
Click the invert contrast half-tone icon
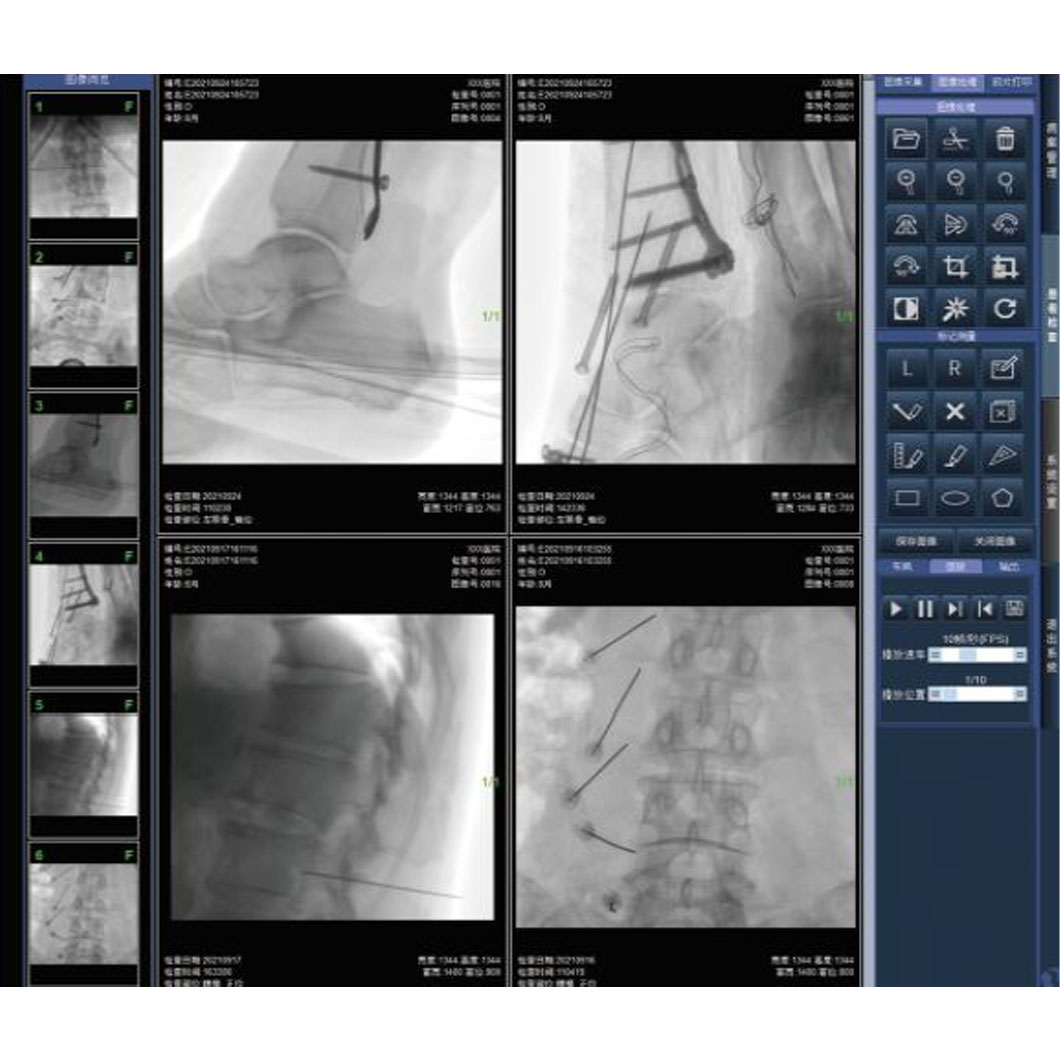[907, 309]
